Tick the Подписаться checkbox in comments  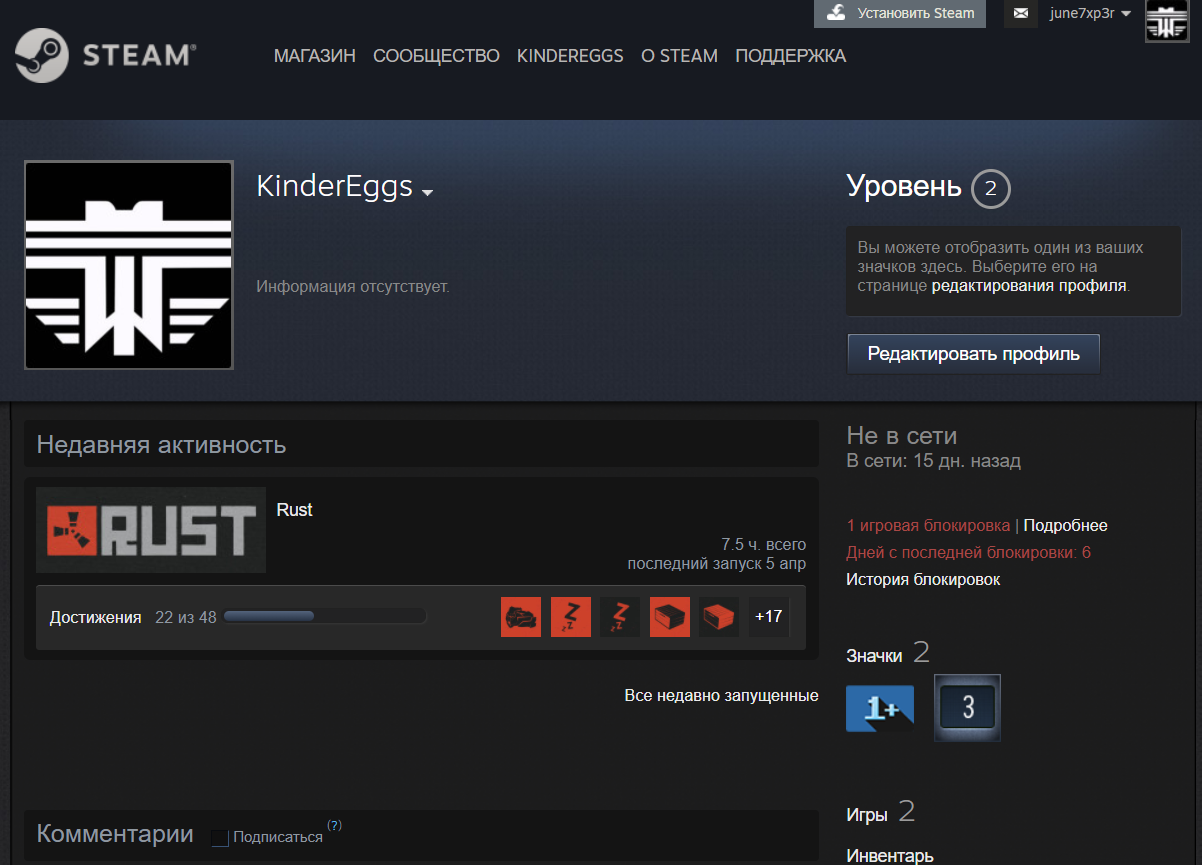pyautogui.click(x=221, y=838)
